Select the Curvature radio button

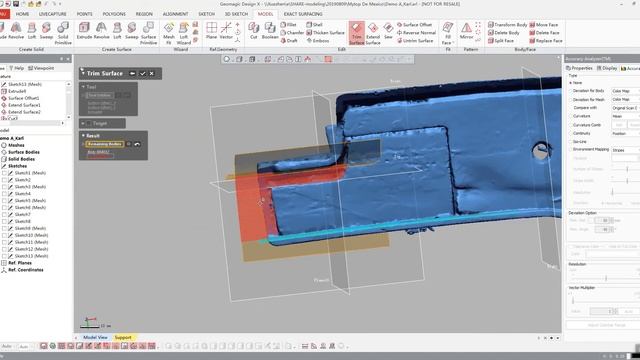pos(571,116)
